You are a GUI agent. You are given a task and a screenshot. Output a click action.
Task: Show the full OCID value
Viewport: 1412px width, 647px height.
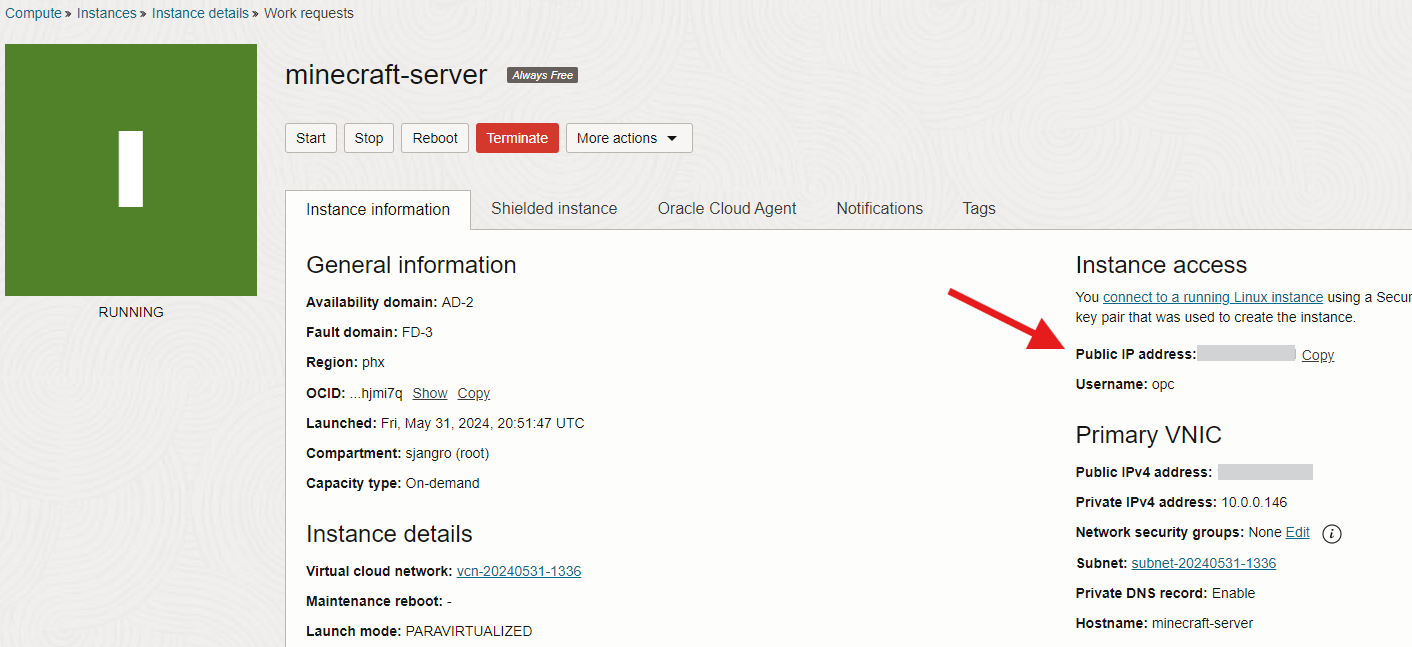click(429, 393)
